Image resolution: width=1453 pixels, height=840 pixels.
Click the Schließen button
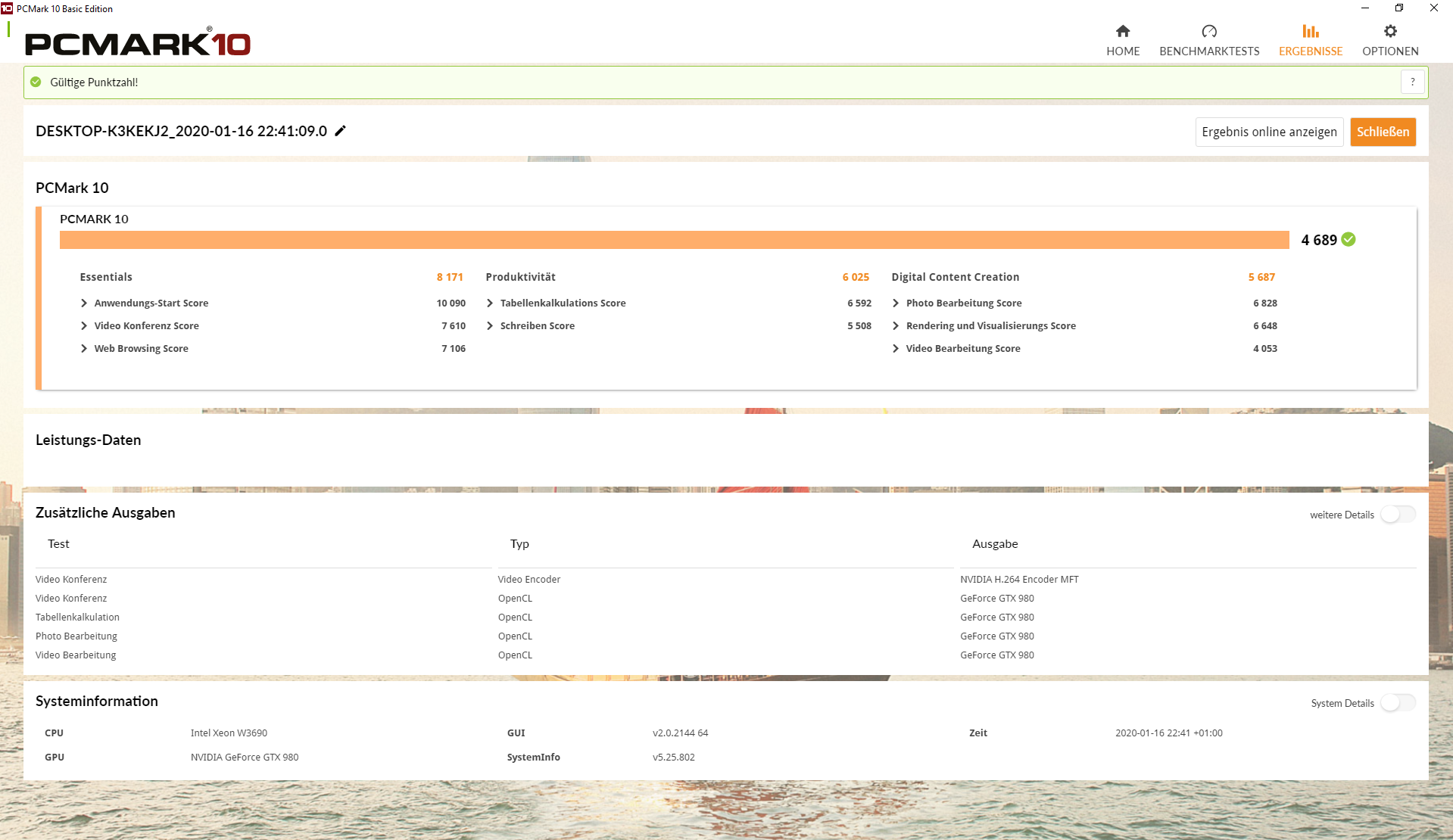pos(1383,132)
